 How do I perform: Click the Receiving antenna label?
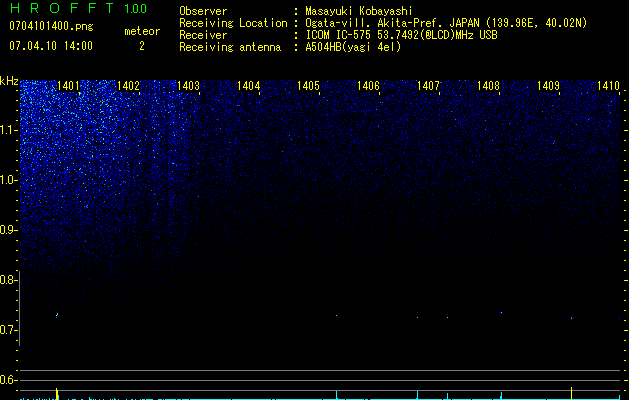click(x=230, y=47)
